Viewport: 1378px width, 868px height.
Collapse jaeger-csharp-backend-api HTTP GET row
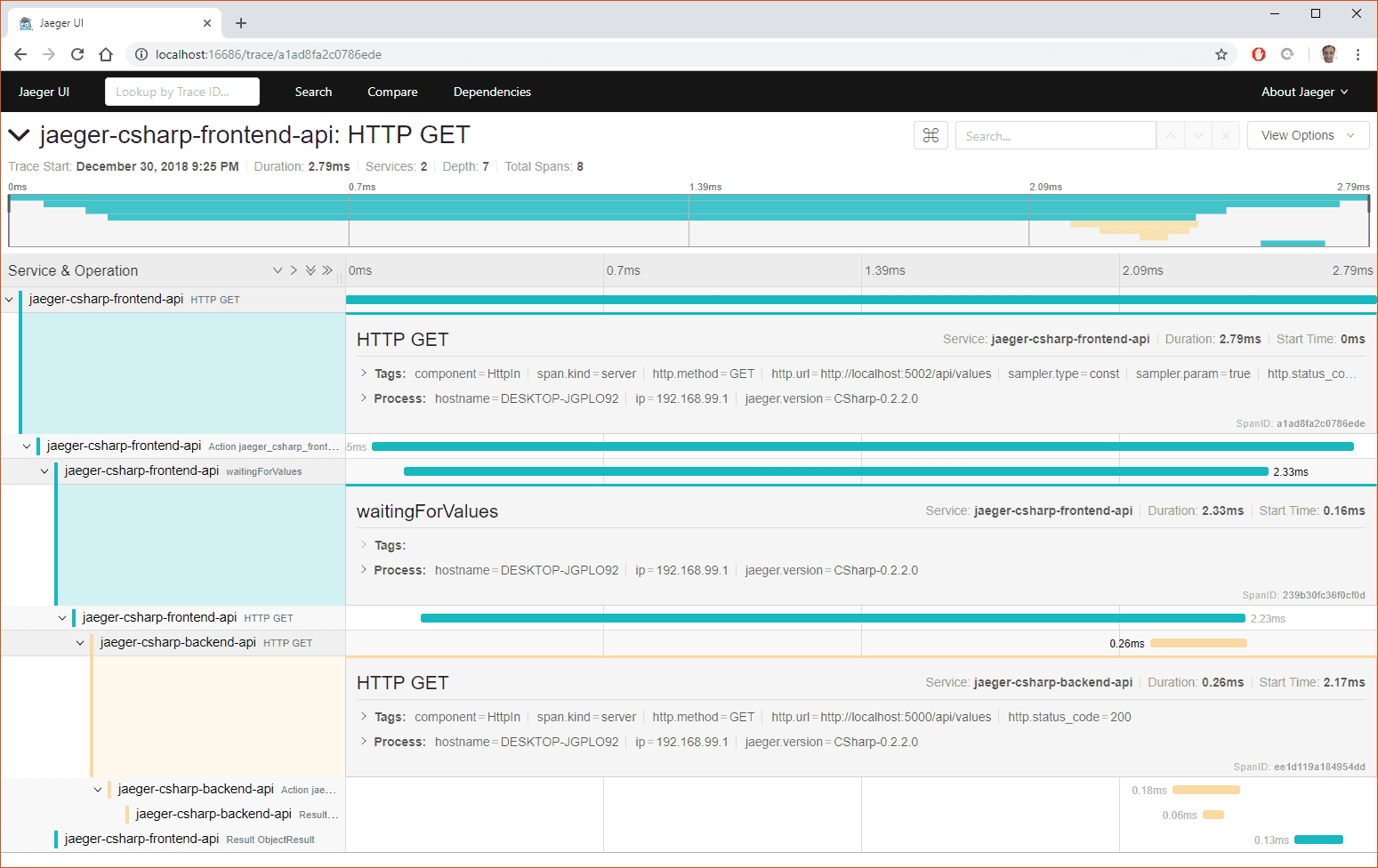click(80, 642)
